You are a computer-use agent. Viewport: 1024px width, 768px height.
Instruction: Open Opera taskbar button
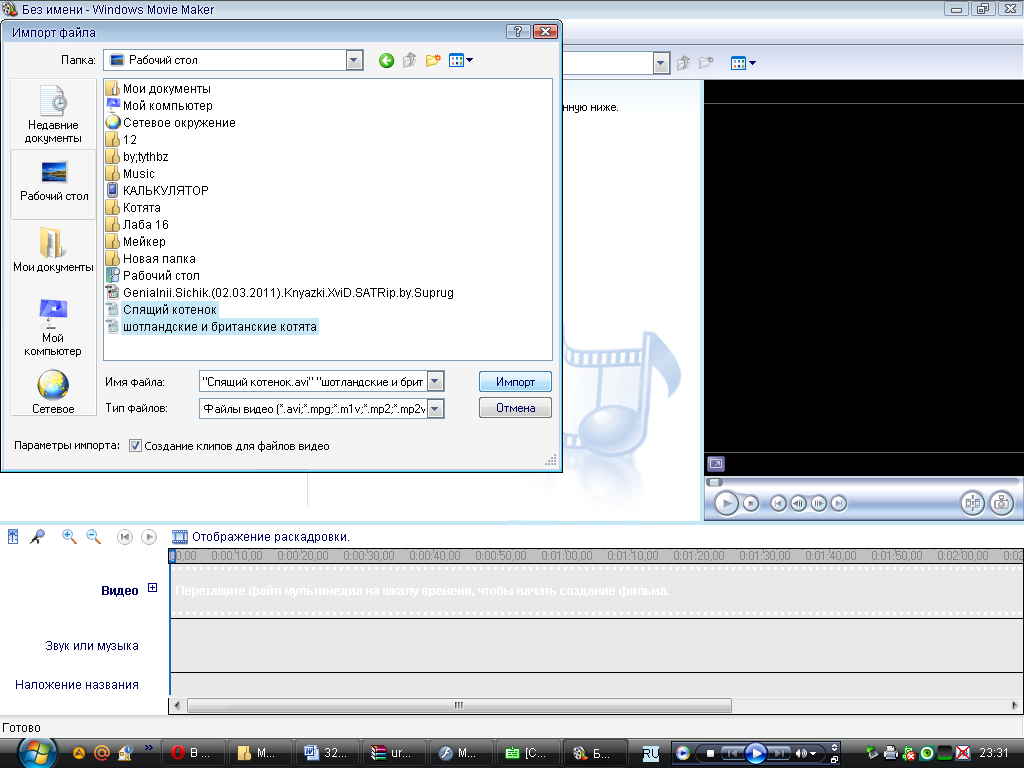(194, 753)
